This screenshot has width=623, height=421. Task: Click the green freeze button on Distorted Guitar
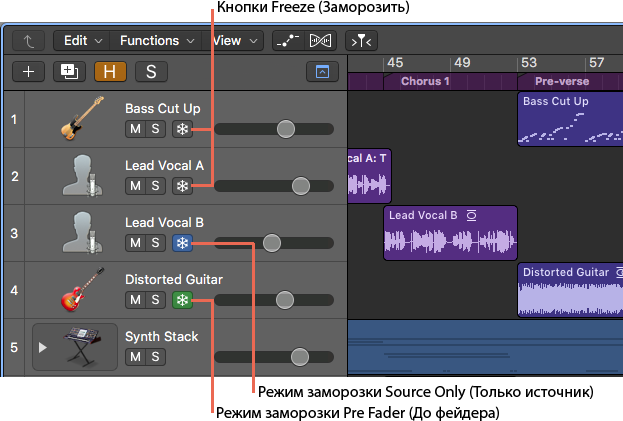(x=182, y=300)
